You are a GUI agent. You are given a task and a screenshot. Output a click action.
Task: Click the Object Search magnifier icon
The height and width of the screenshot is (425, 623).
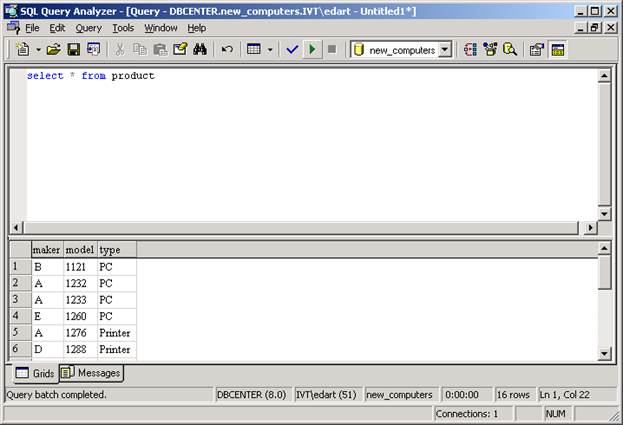510,50
